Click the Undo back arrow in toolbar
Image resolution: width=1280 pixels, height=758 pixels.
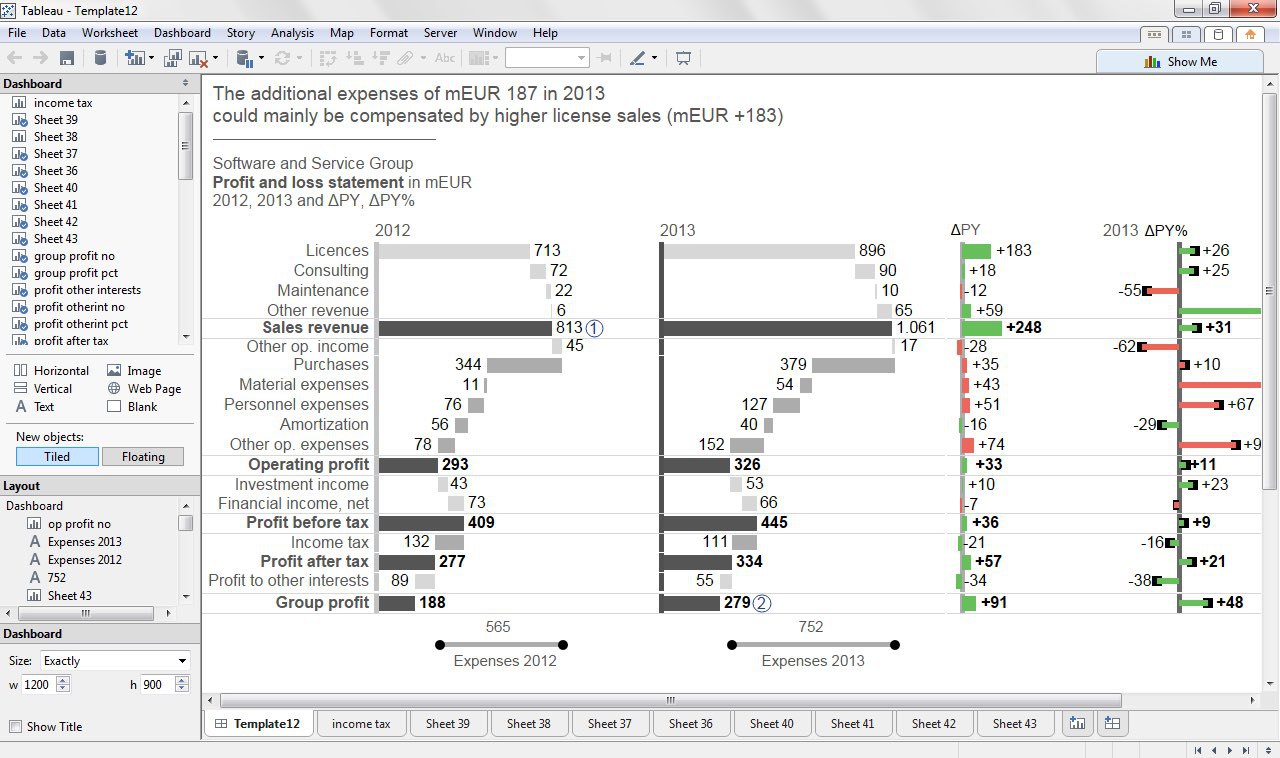[16, 58]
